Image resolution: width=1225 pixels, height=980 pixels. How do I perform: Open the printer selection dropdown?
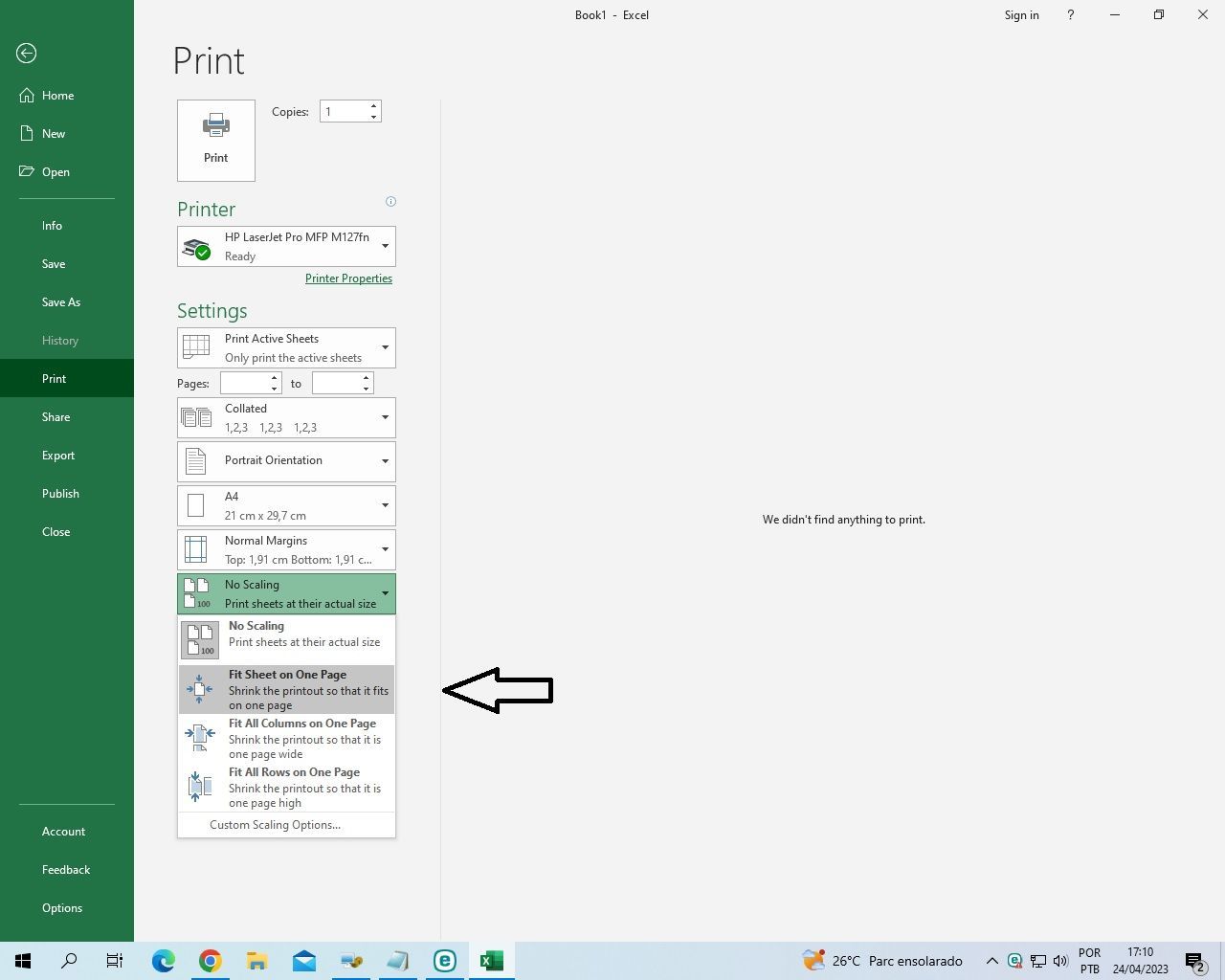[x=385, y=246]
